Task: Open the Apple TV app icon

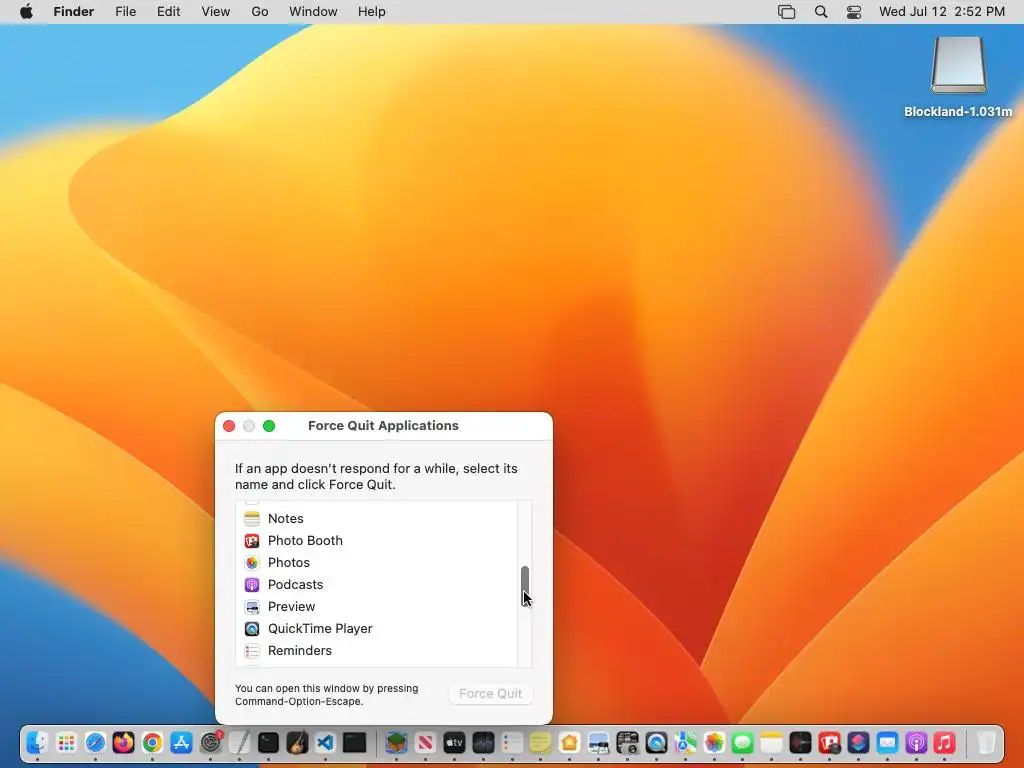Action: 454,743
